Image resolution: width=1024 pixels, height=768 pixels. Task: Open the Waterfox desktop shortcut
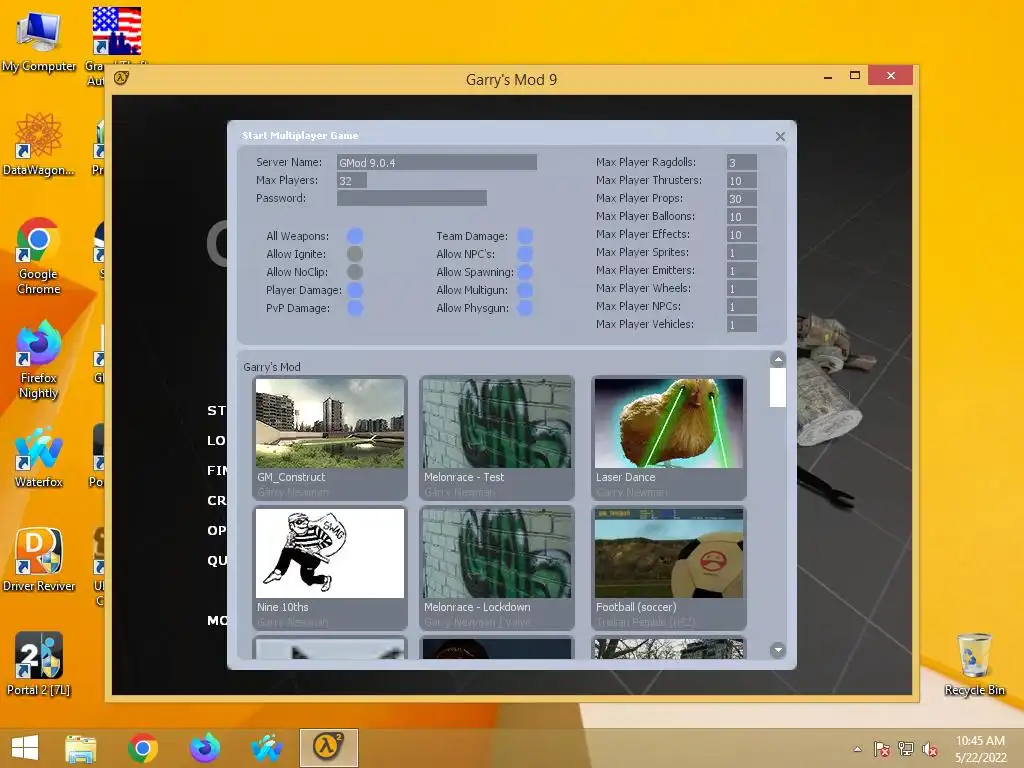pyautogui.click(x=39, y=457)
